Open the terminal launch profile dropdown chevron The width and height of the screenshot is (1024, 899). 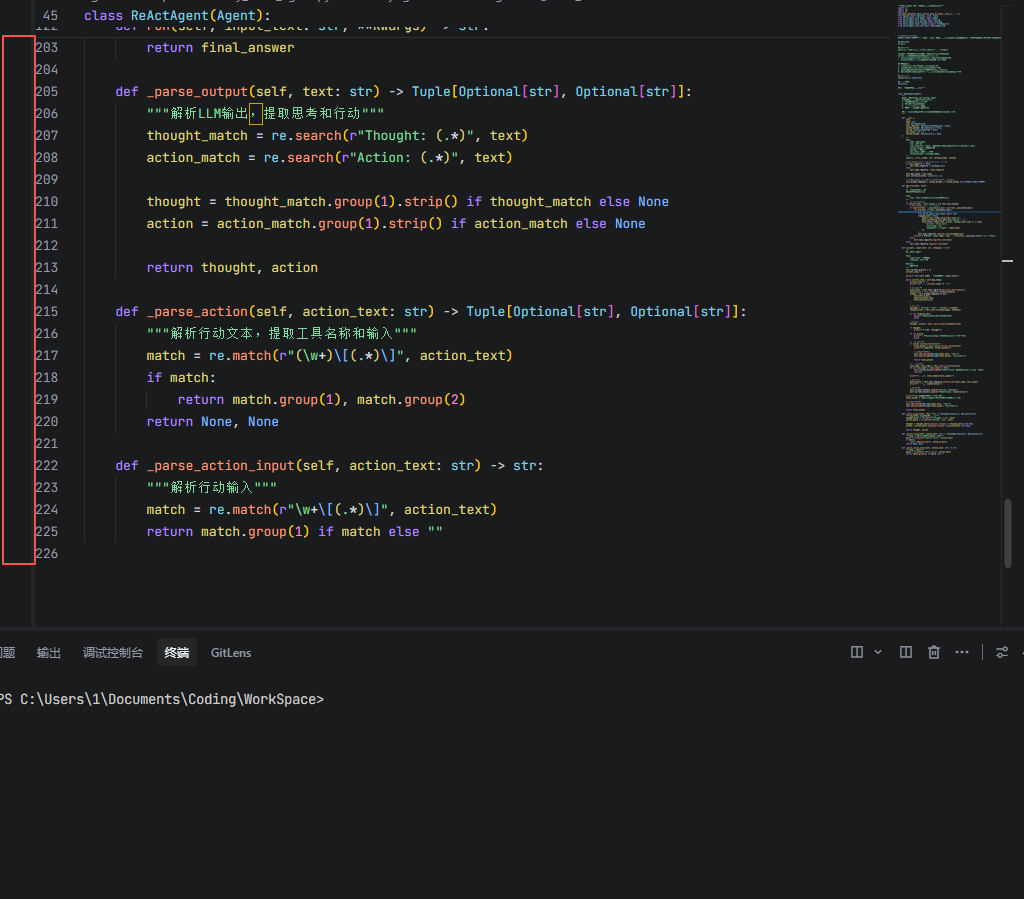click(878, 652)
